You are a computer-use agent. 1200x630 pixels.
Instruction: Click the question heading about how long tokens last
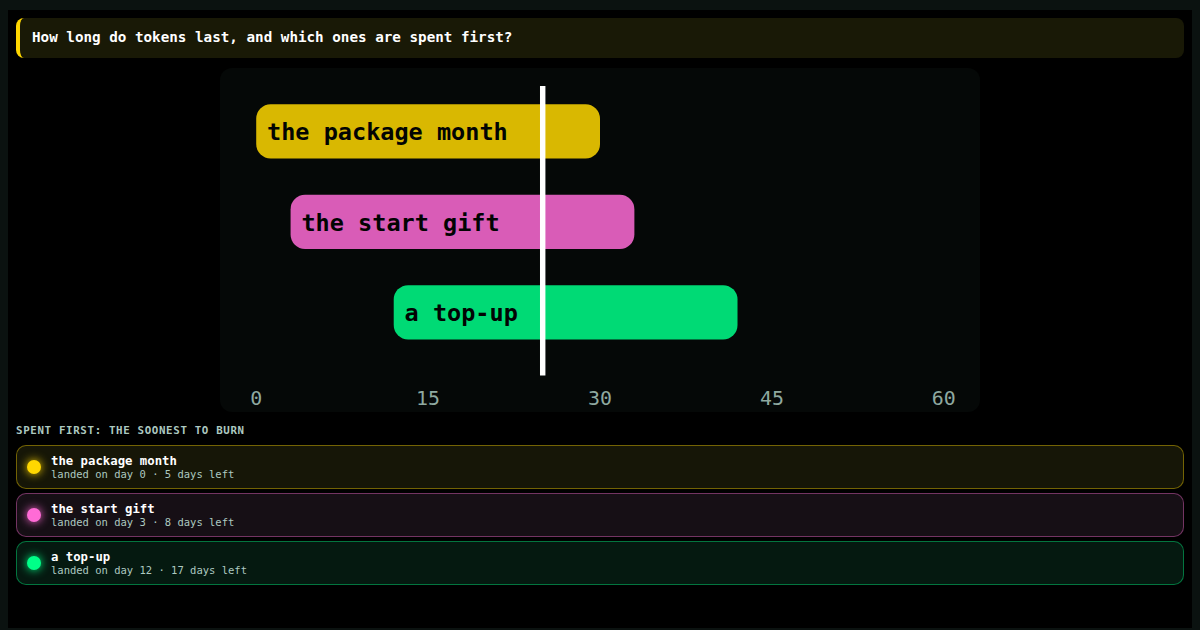[272, 38]
